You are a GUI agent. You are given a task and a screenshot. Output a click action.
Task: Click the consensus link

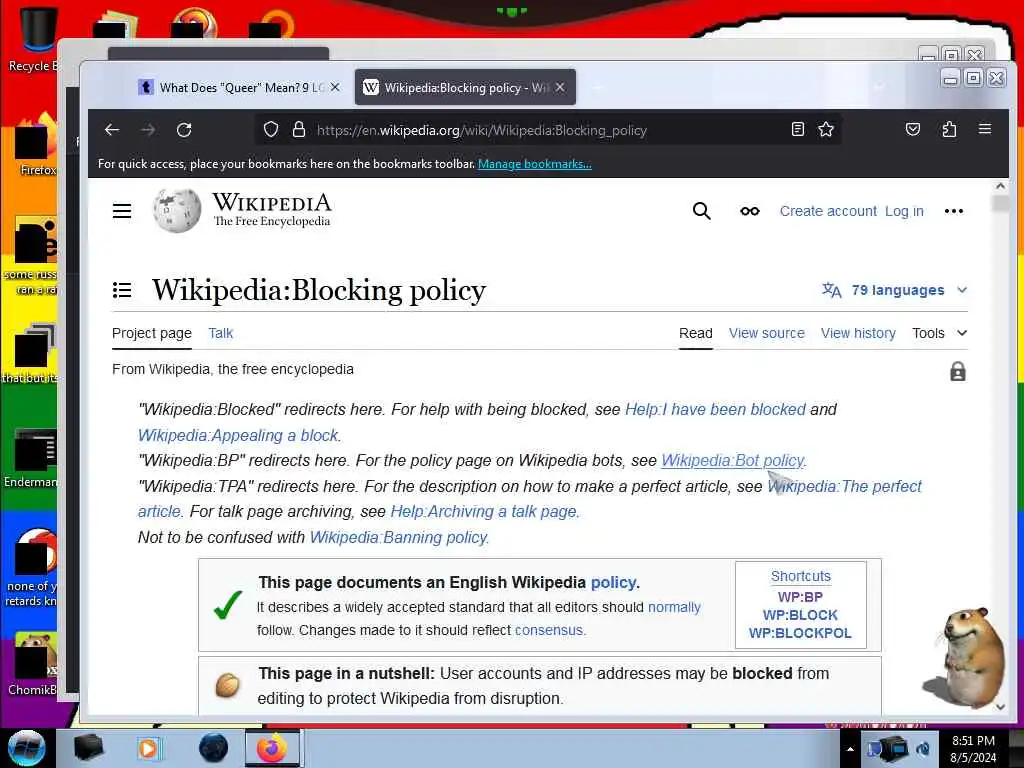(x=549, y=630)
